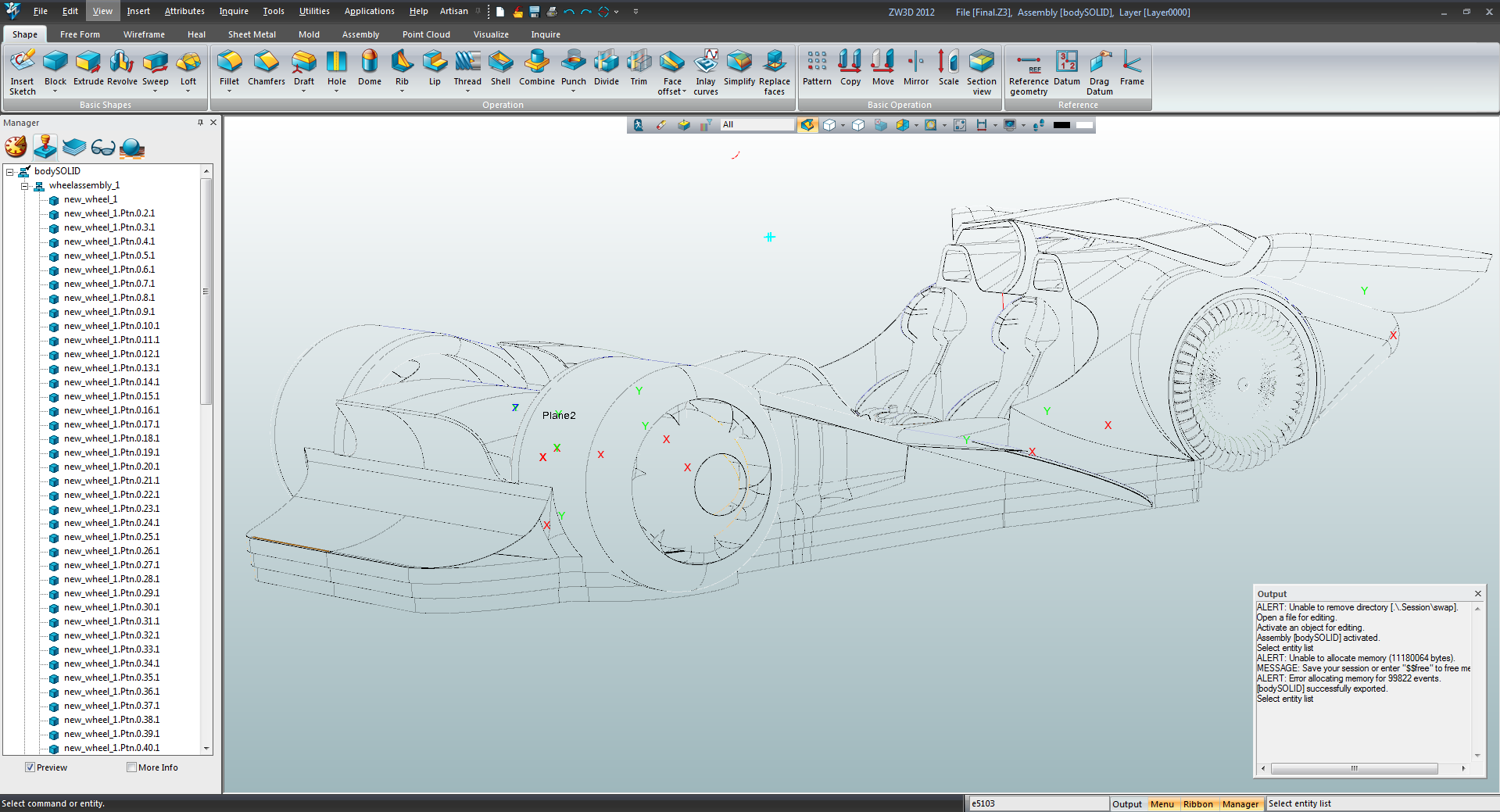Screen dimensions: 1500x812
Task: Toggle the Preview checkbox
Action: (x=30, y=767)
